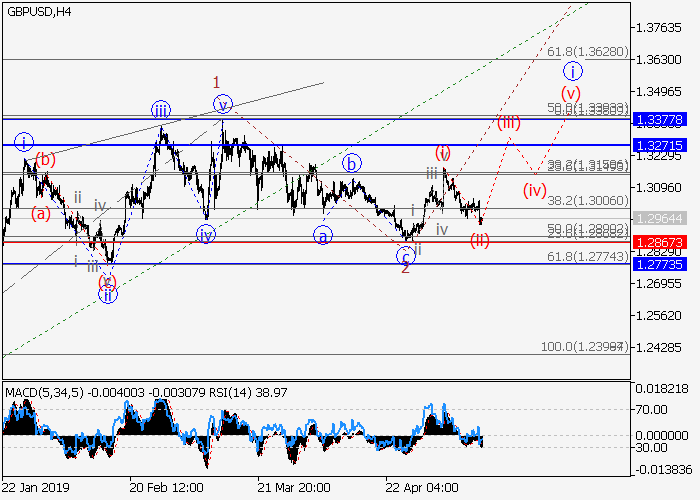Click the GBPUSD,H4 chart title
The image size is (700, 500).
click(x=39, y=10)
